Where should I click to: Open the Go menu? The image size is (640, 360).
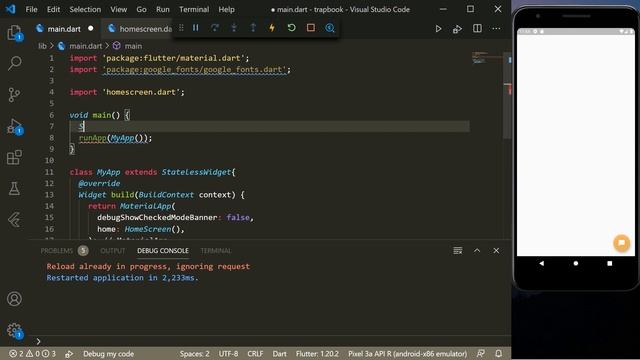point(141,9)
